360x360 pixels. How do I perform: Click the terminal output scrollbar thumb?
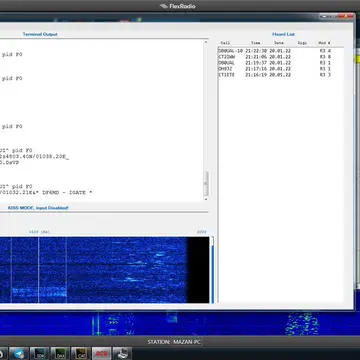click(x=206, y=183)
